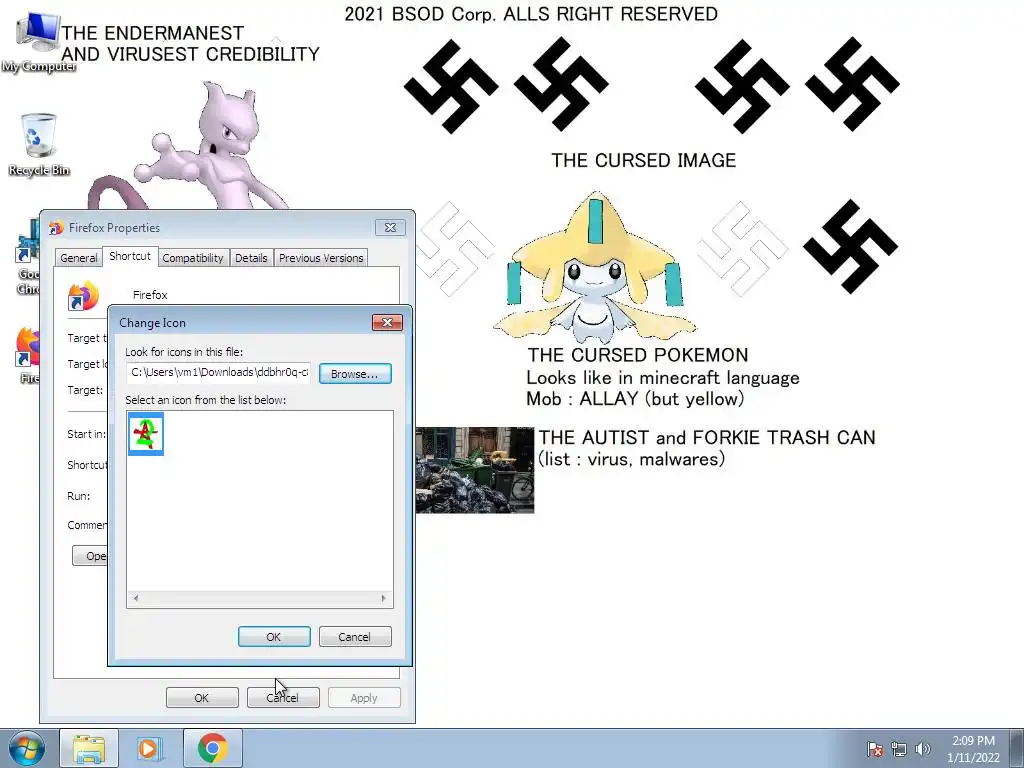Click the partially hidden Open button in Properties
Image resolution: width=1024 pixels, height=768 pixels.
pos(90,556)
